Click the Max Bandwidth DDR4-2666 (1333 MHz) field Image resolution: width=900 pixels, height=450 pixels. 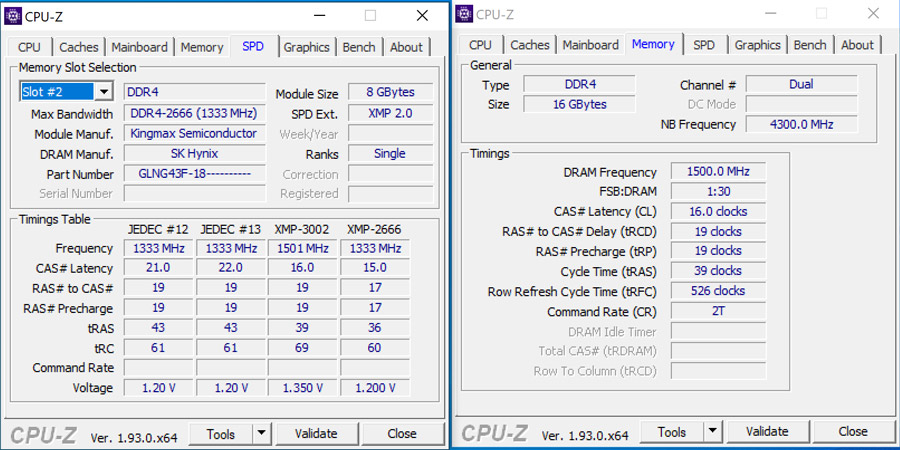coord(195,113)
